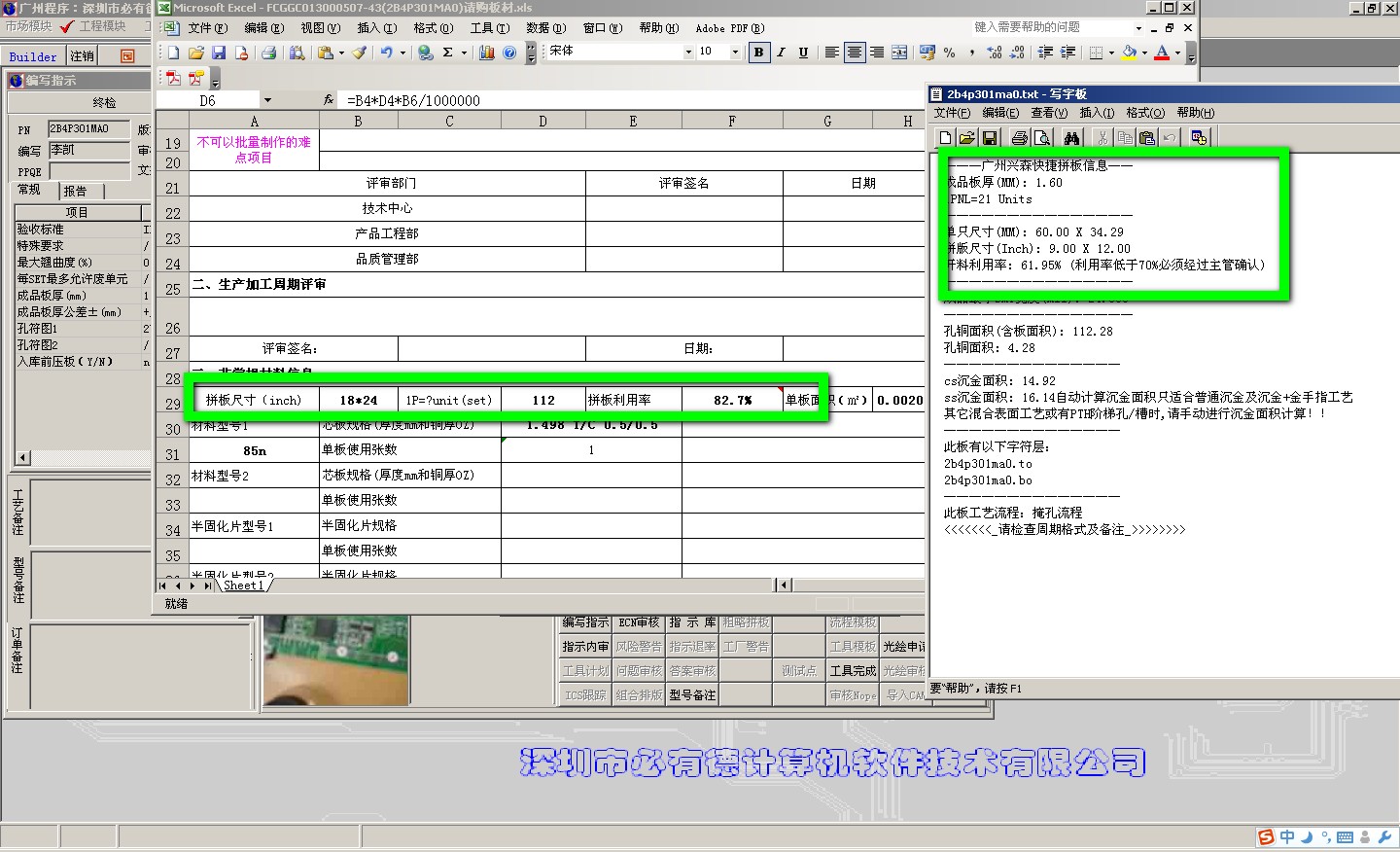Viewport: 1400px width, 852px height.
Task: Click ECN审核 button
Action: (x=639, y=622)
